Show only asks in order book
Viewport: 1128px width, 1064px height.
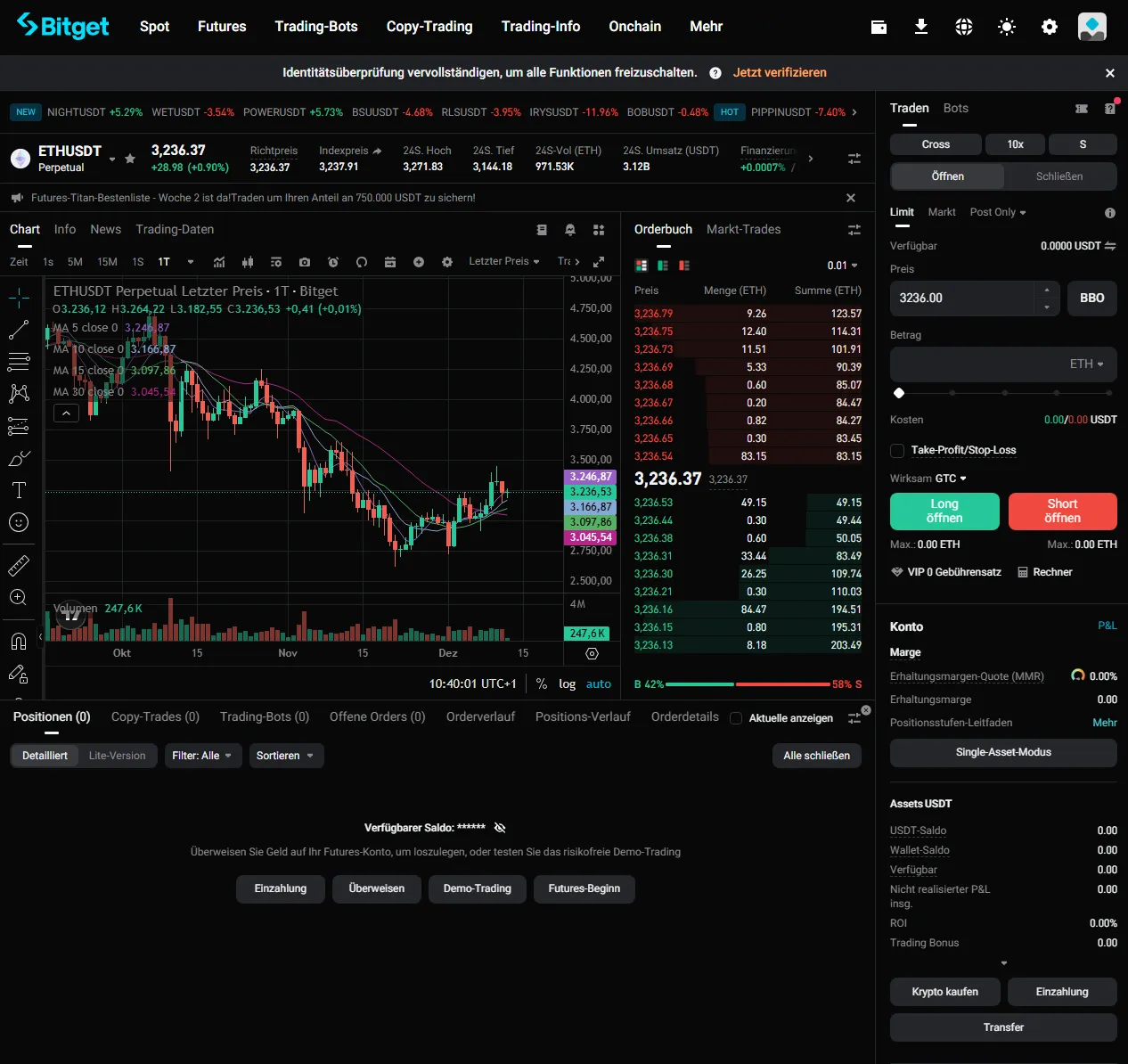(x=684, y=266)
